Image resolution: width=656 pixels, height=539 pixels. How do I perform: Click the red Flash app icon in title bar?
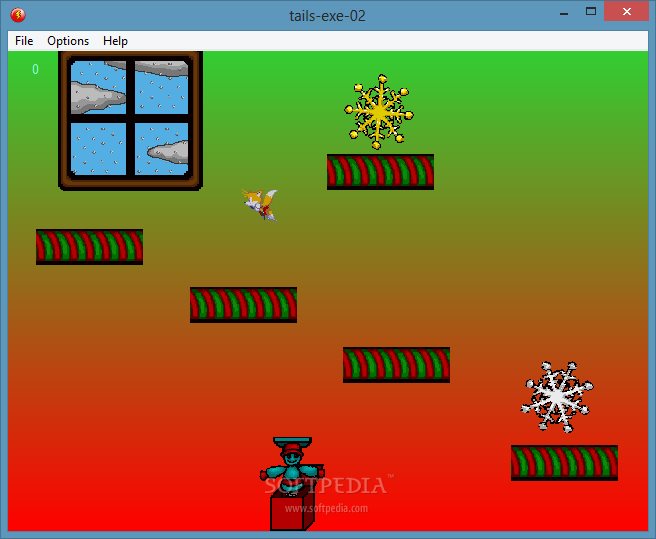tap(18, 15)
